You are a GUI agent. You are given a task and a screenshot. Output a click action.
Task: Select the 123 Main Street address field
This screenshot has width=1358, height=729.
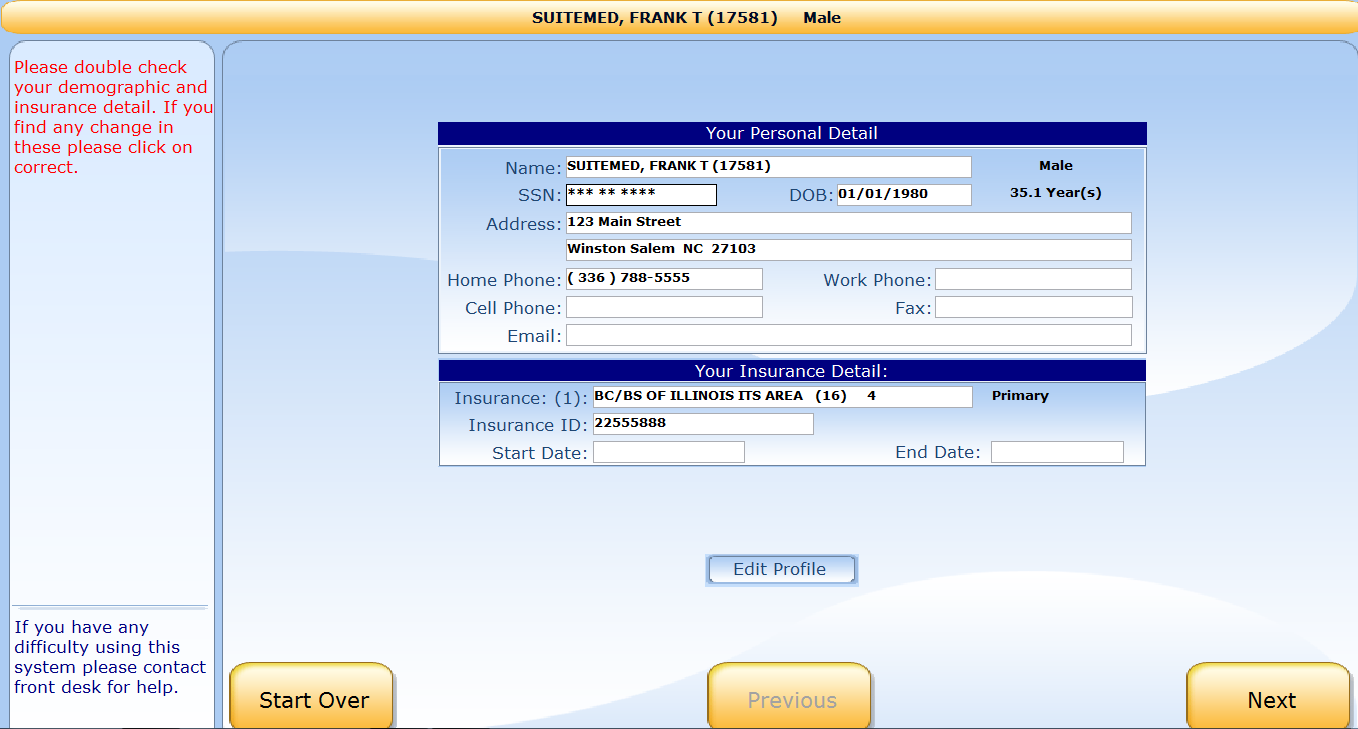coord(848,223)
